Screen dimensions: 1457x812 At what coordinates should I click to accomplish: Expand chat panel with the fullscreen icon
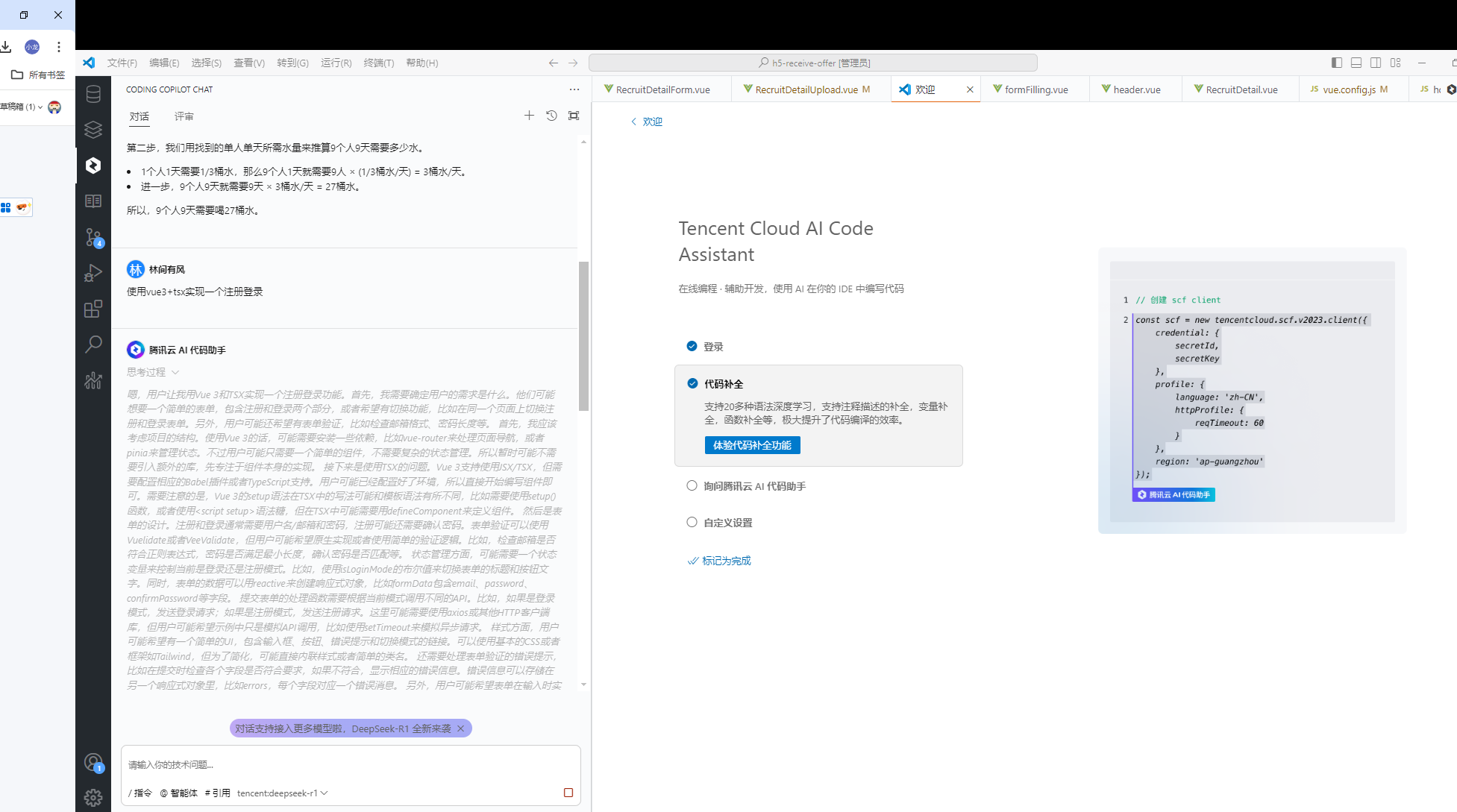(x=573, y=116)
